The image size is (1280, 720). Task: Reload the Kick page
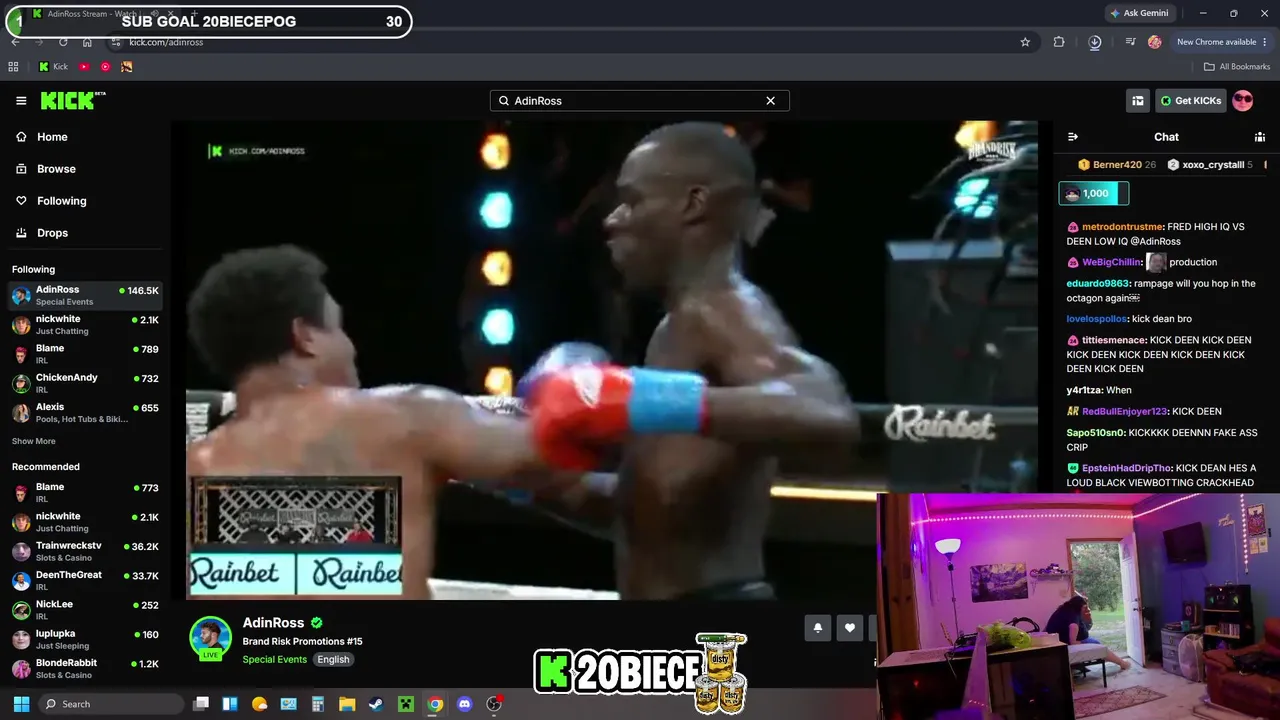[x=63, y=42]
